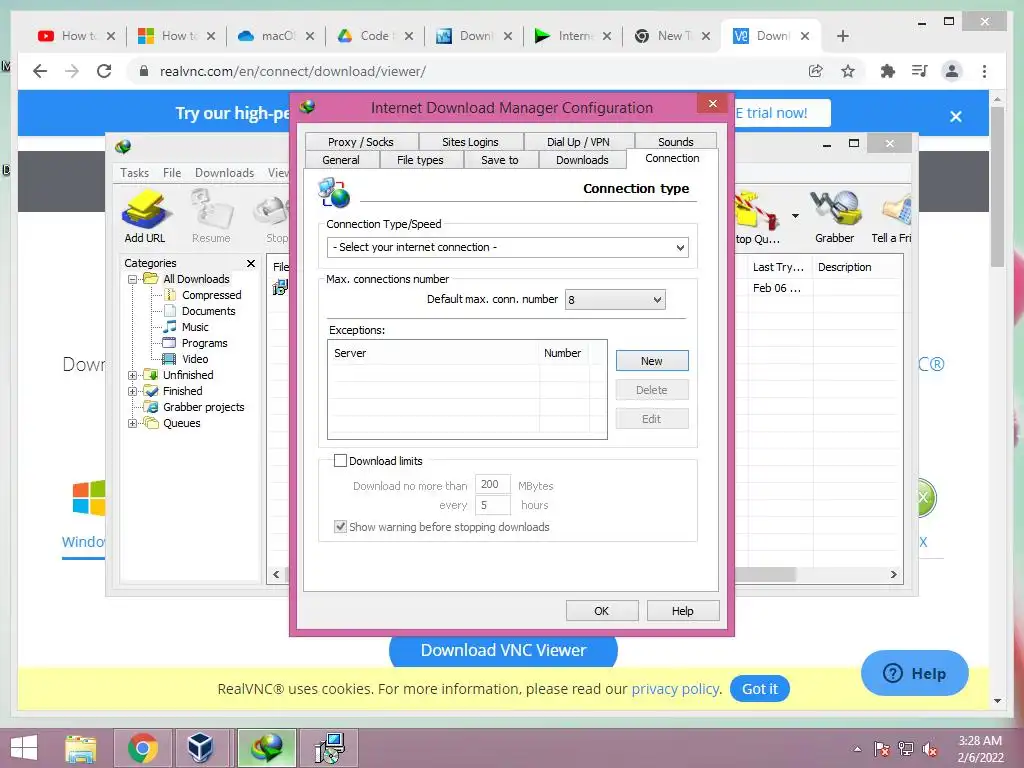Image resolution: width=1024 pixels, height=768 pixels.
Task: Switch to the Downloads tab
Action: (582, 160)
